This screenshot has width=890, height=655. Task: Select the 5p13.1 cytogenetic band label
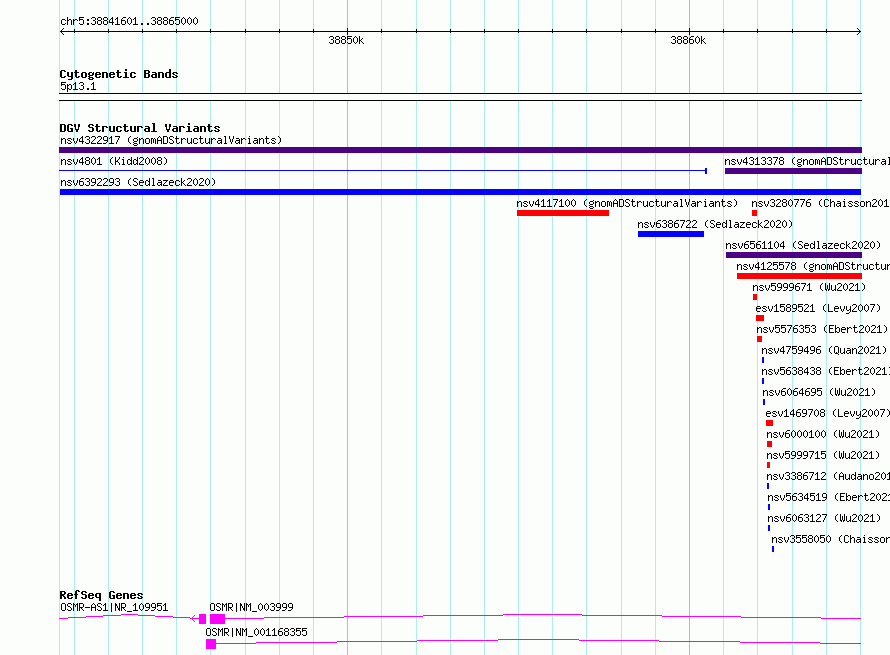[x=78, y=86]
